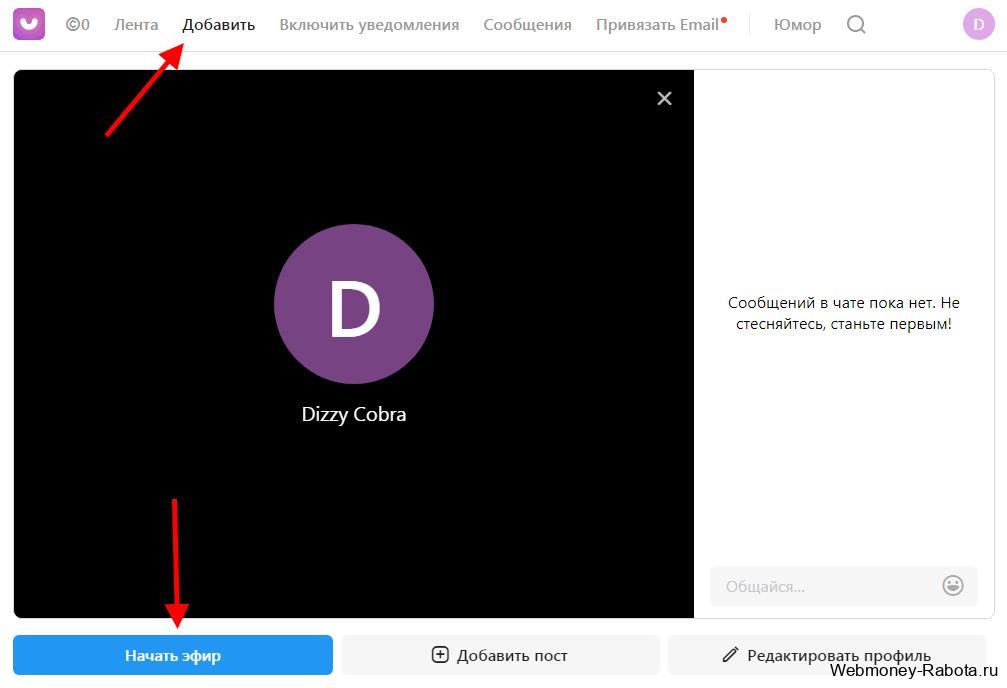The width and height of the screenshot is (1007, 688).
Task: Go to the Лента feed
Action: [x=136, y=24]
